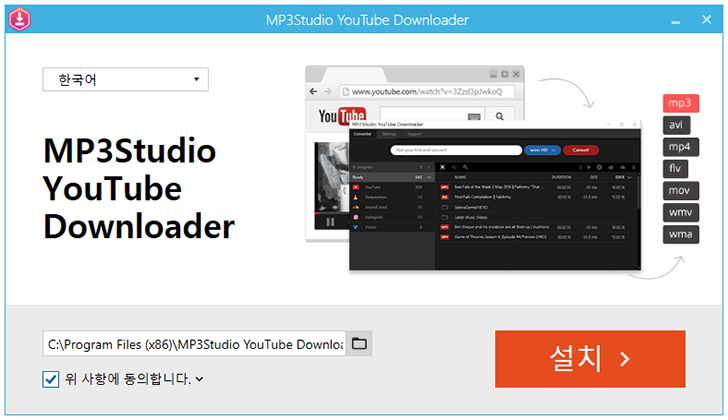728x420 pixels.
Task: Click the orange 설치 install button
Action: 590,359
